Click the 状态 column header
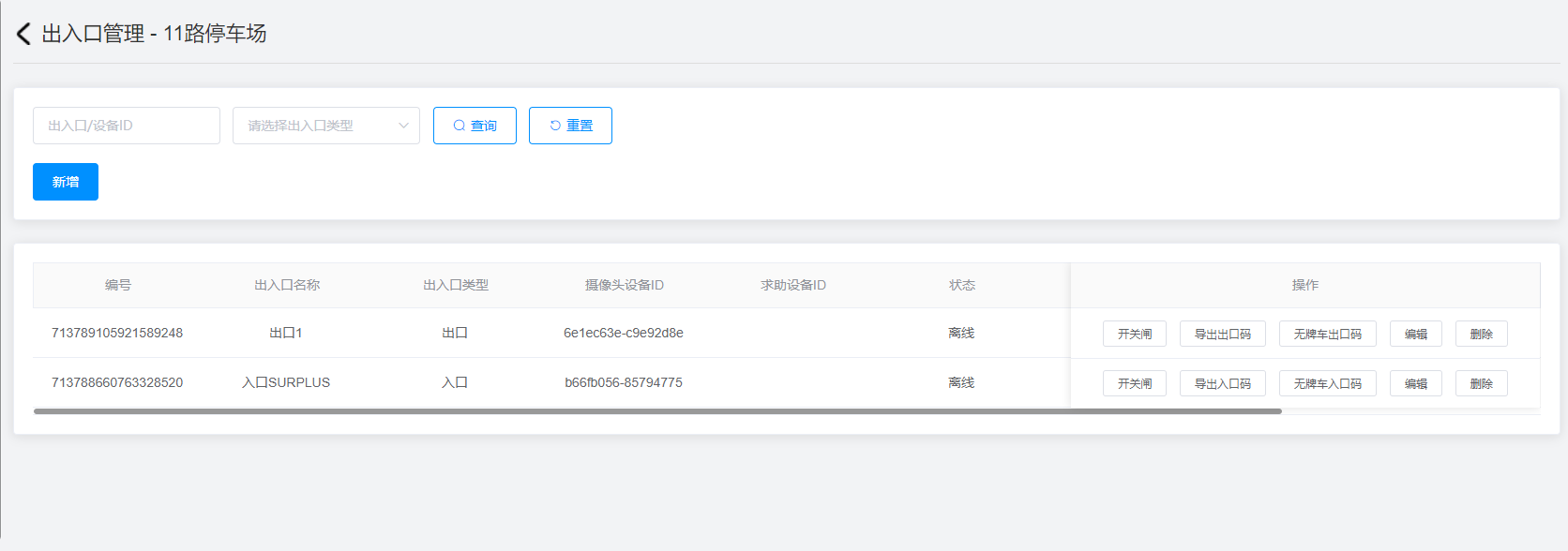Screen dimensions: 1568x551 point(961,285)
